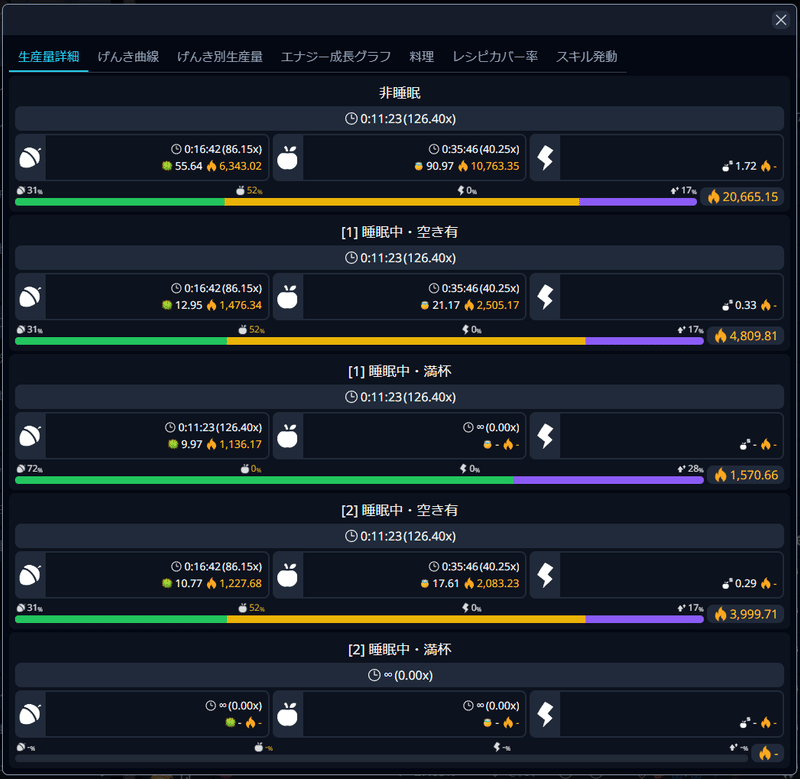Click berry icon in [2] 睡眠中・満杯 section

[30, 714]
